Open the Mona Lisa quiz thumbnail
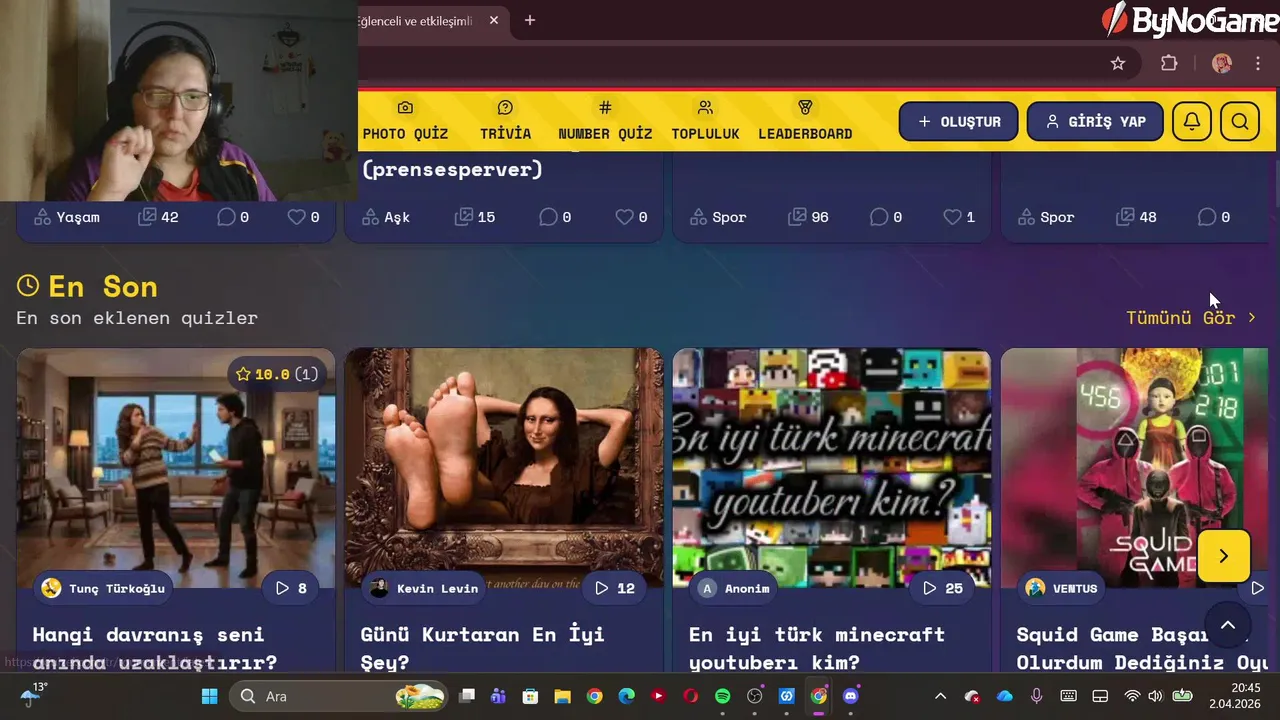 504,468
